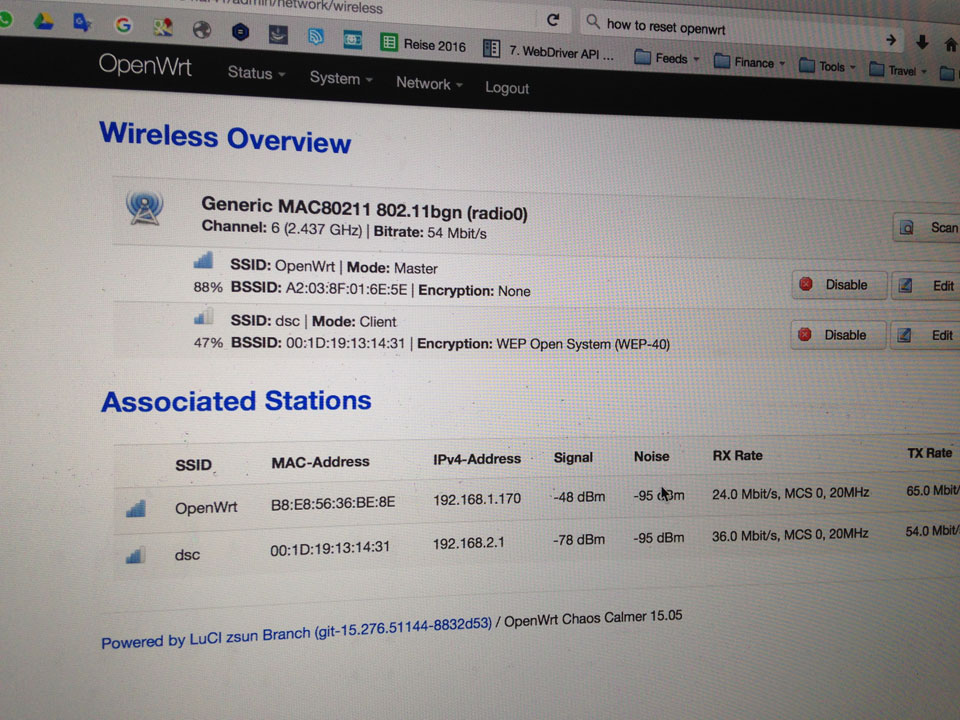Open the Reise 2016 bookmark
The height and width of the screenshot is (720, 960).
tap(424, 45)
